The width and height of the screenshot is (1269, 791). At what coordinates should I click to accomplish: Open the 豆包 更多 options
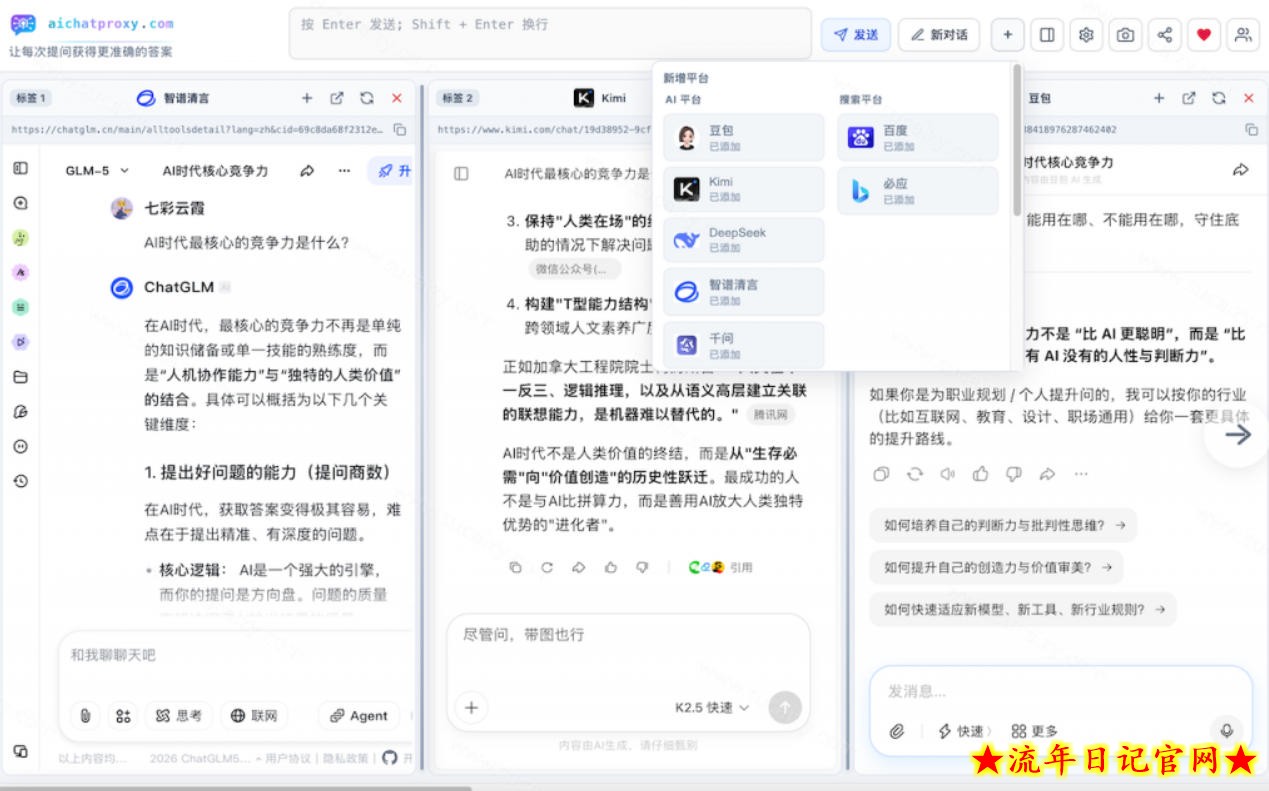[x=1034, y=731]
